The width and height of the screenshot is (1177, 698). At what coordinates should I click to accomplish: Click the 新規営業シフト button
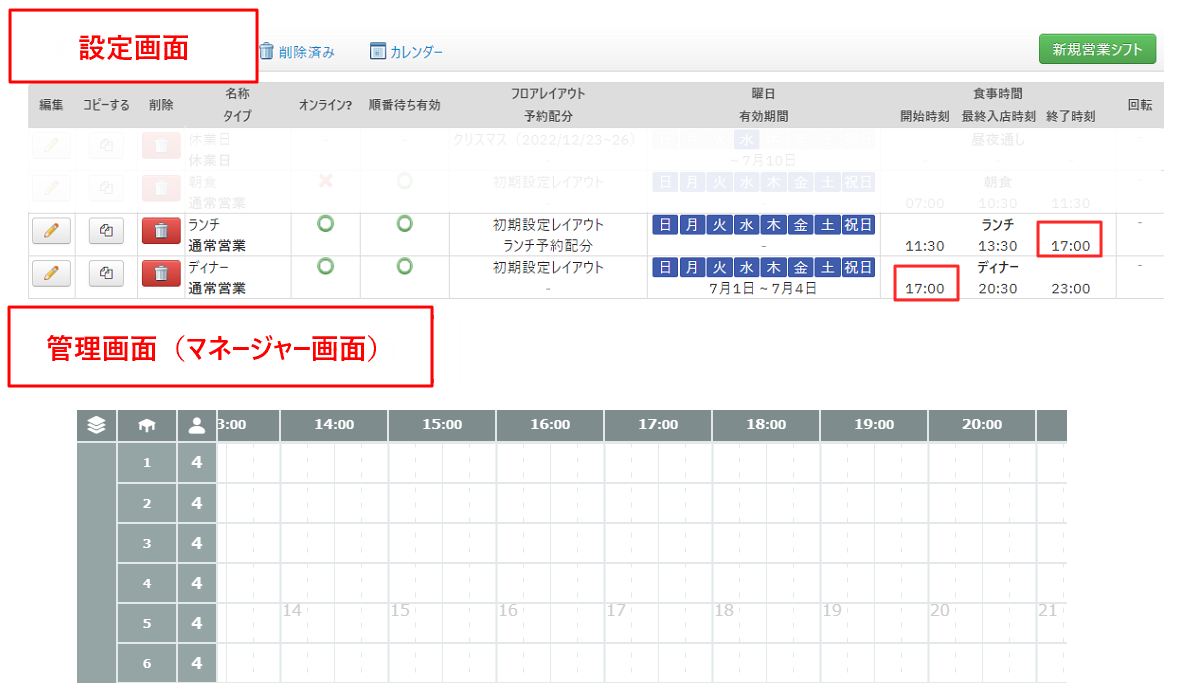[1097, 50]
